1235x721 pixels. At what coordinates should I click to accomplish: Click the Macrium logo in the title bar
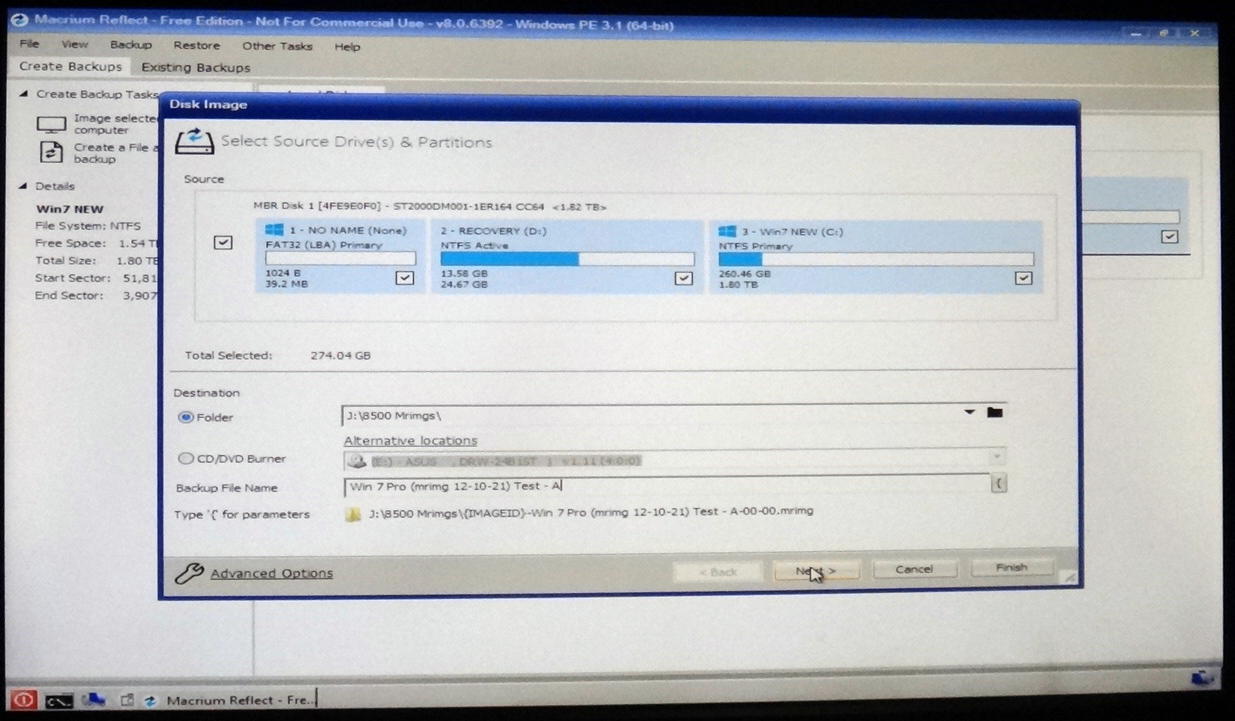[x=21, y=20]
